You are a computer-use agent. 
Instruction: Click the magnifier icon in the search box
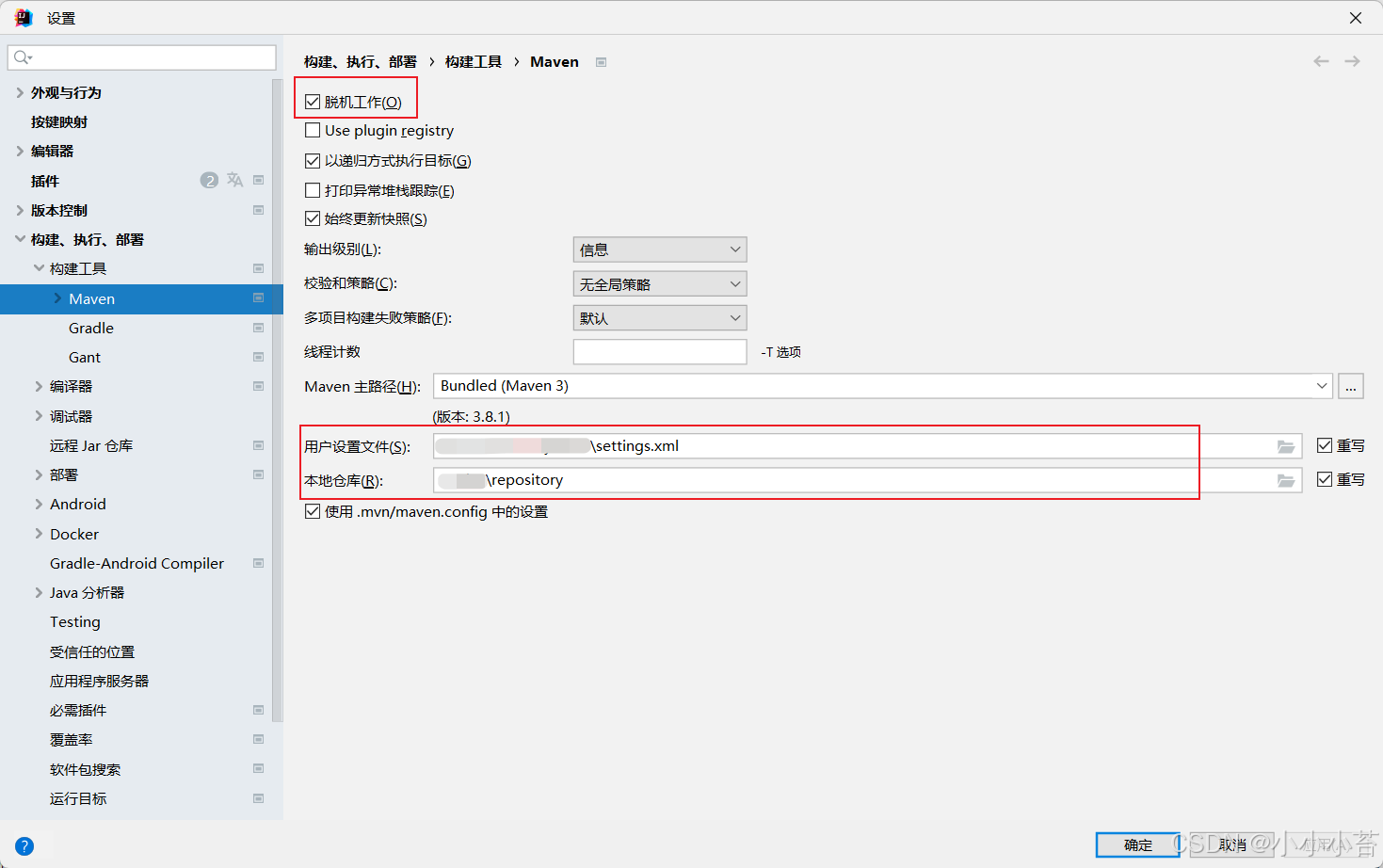pyautogui.click(x=23, y=57)
